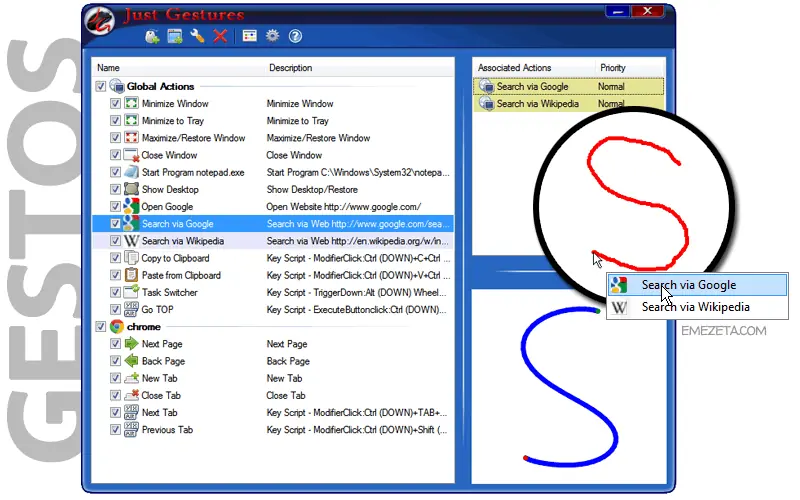The height and width of the screenshot is (500, 800).
Task: Toggle the Next Tab checkbox
Action: [115, 412]
